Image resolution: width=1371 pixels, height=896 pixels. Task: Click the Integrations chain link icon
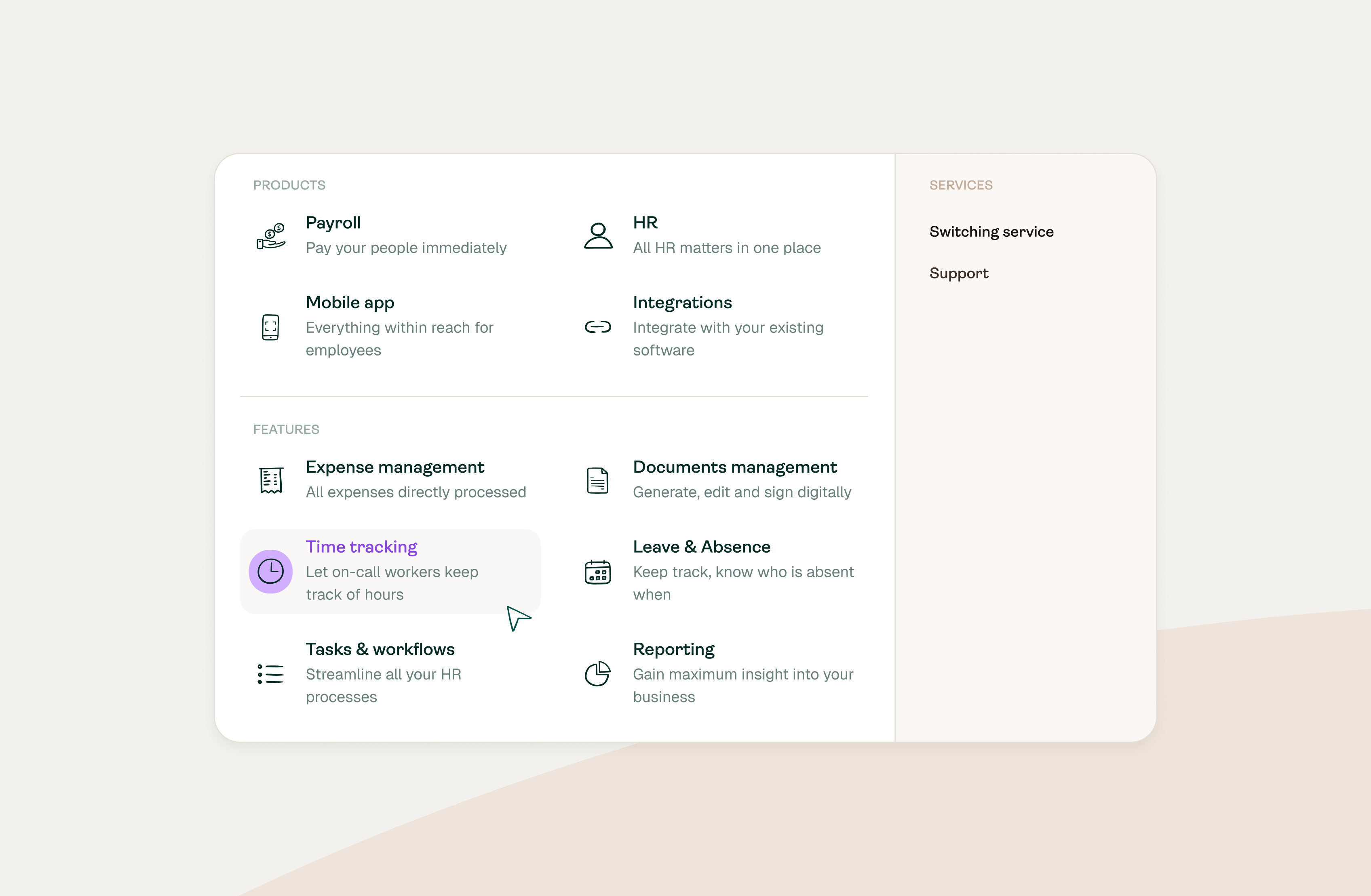[598, 327]
